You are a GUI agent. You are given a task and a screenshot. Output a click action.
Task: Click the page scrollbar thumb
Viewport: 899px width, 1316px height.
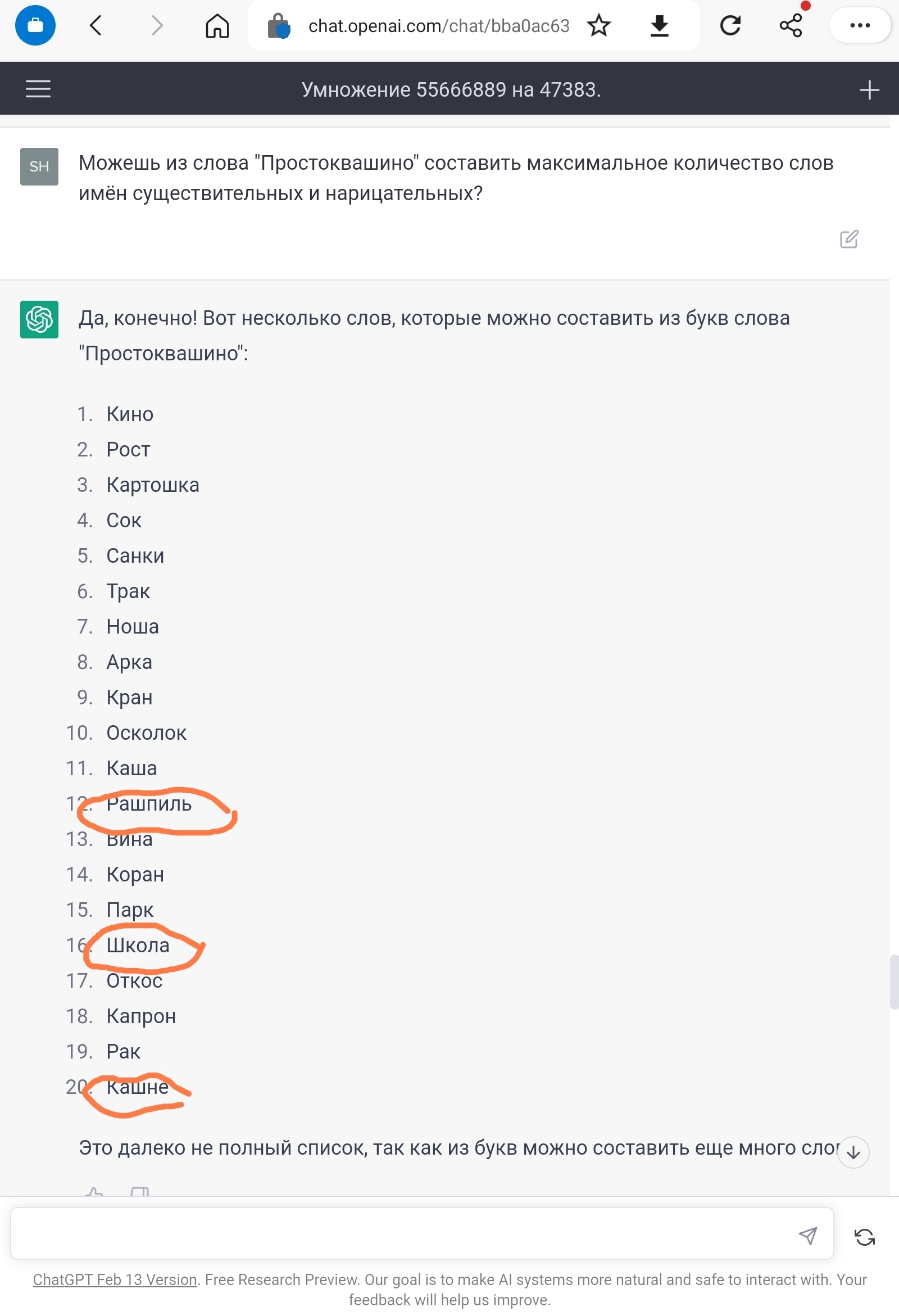pos(894,982)
